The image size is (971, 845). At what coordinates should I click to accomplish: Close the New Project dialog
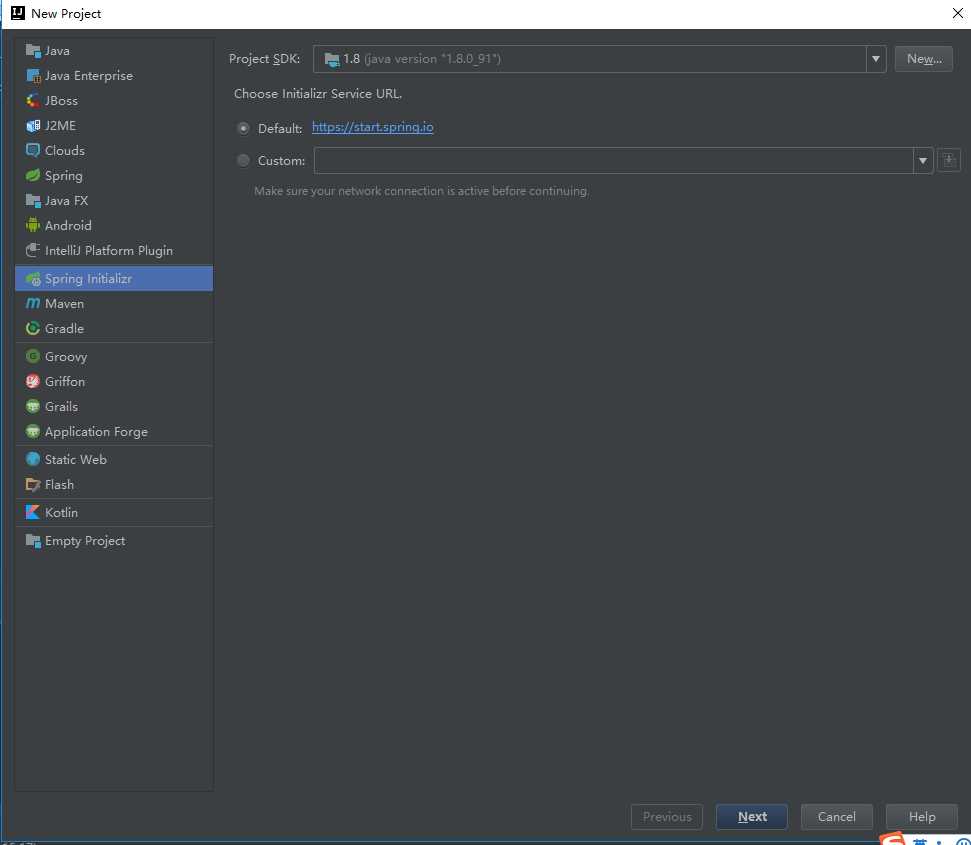pyautogui.click(x=957, y=13)
